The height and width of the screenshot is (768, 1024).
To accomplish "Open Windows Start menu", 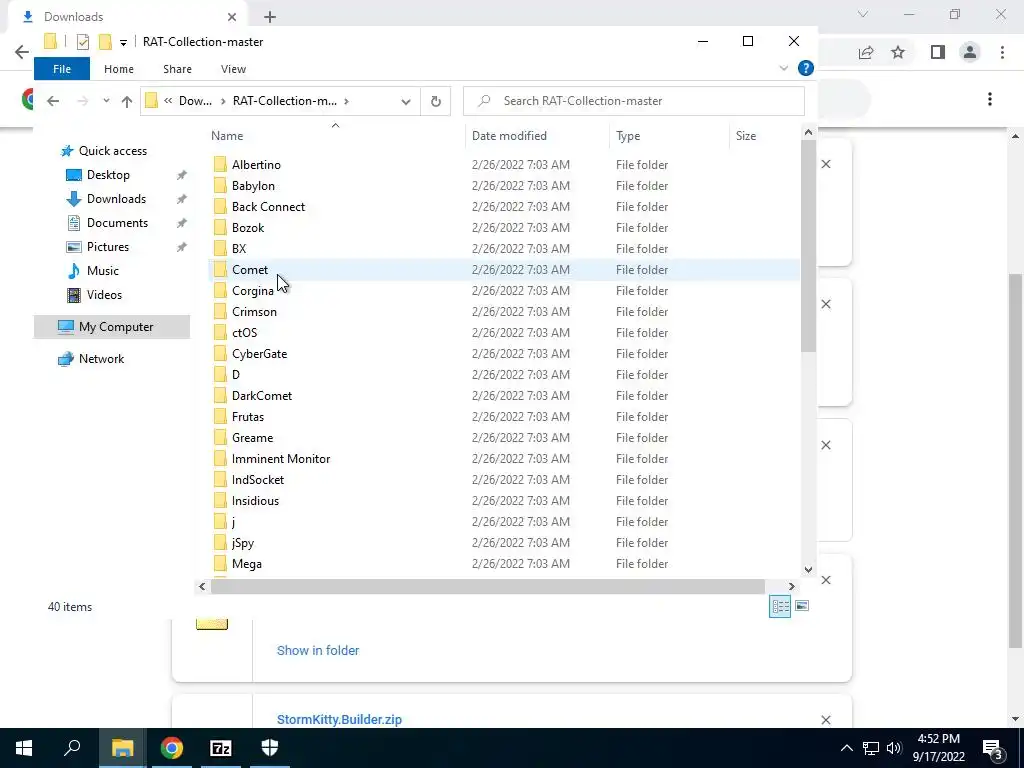I will (24, 748).
